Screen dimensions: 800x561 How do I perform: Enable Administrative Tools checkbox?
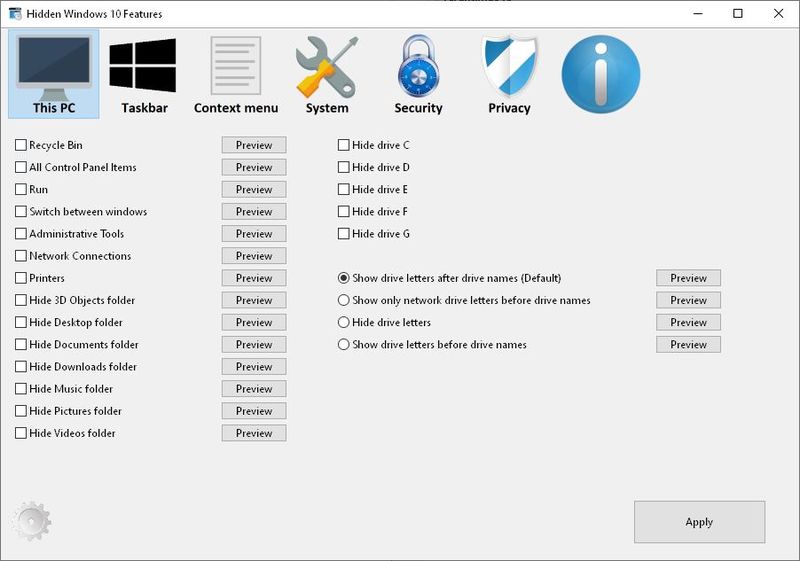21,234
